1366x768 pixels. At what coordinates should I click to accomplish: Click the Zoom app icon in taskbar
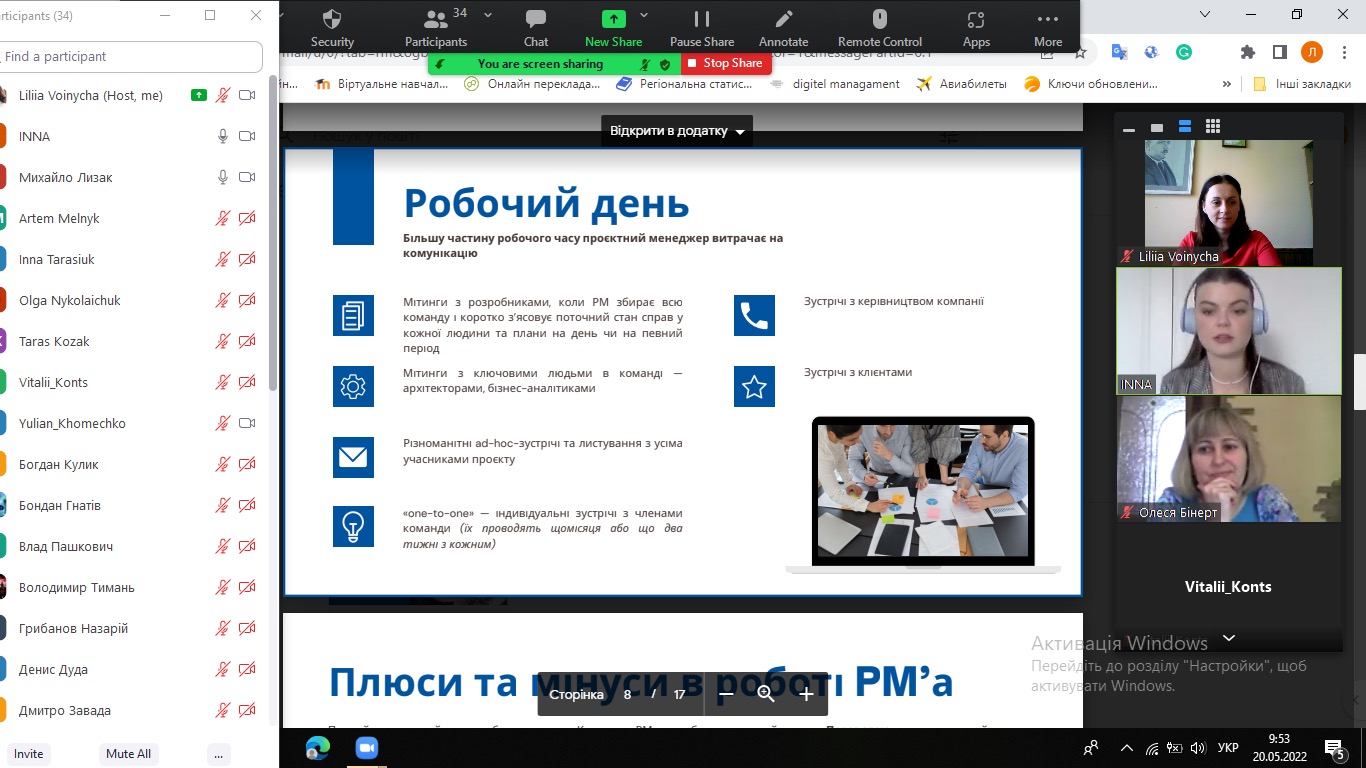[366, 747]
